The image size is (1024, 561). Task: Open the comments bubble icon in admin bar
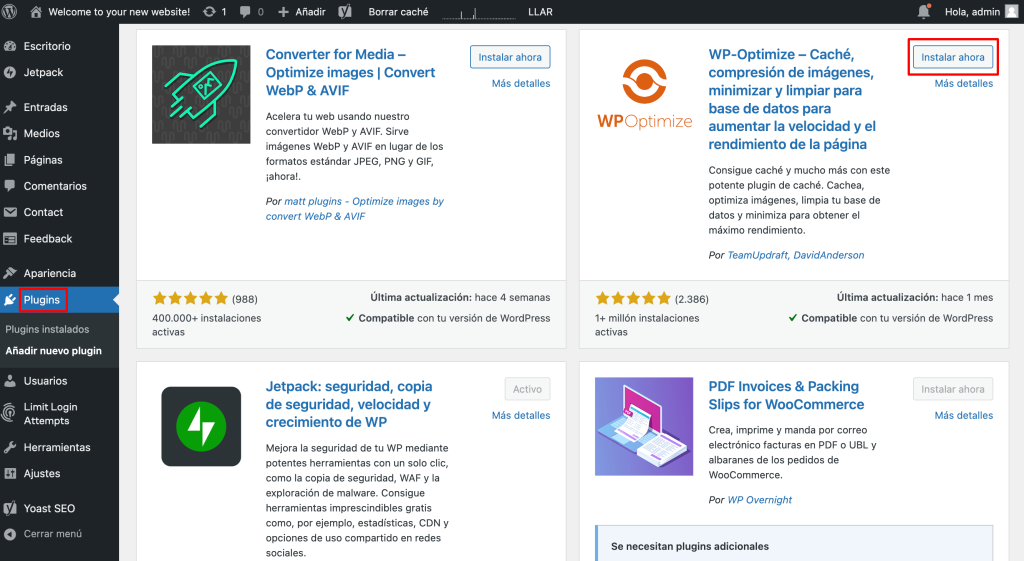point(245,12)
